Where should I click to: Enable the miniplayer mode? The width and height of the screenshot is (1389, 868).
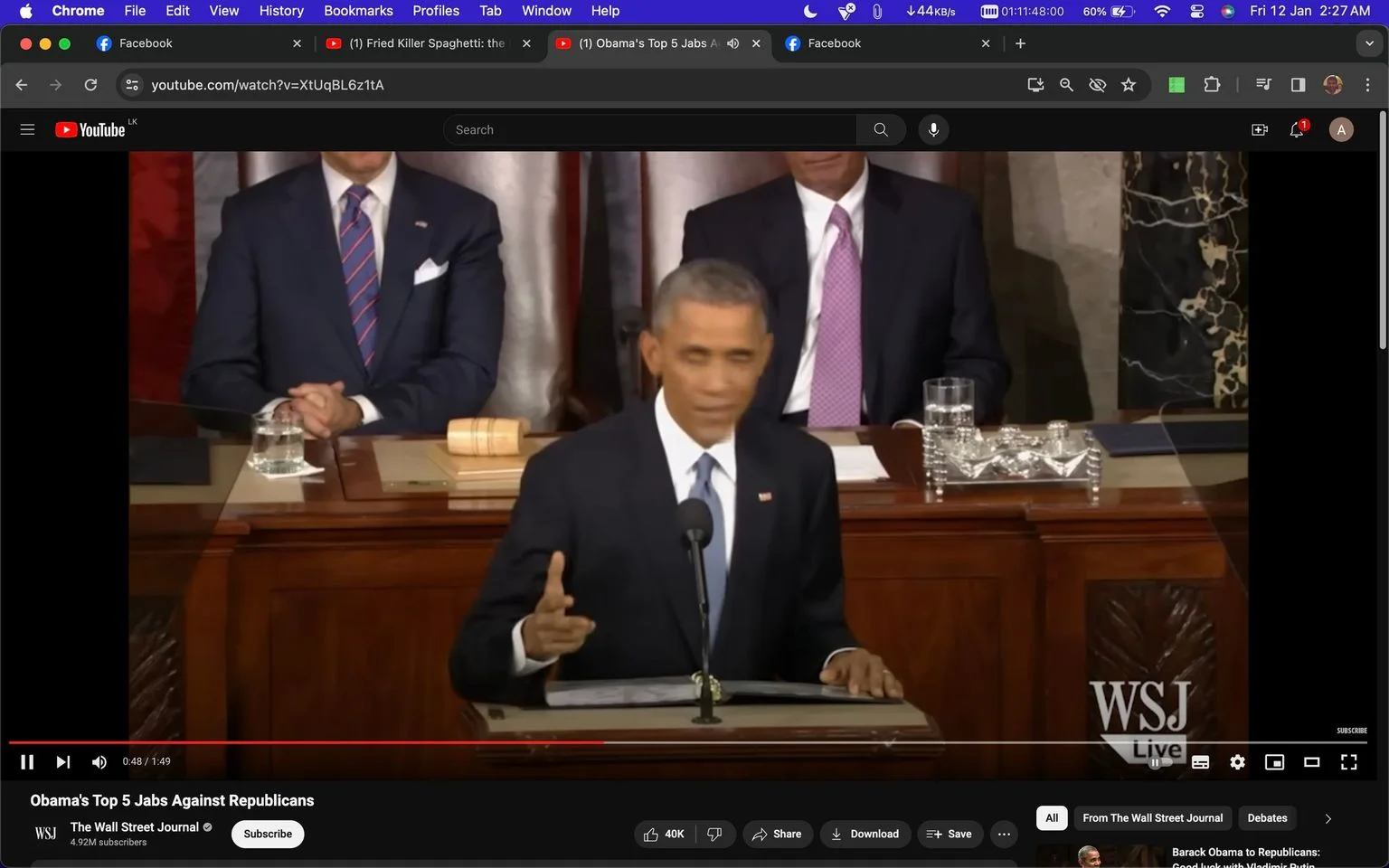point(1274,762)
